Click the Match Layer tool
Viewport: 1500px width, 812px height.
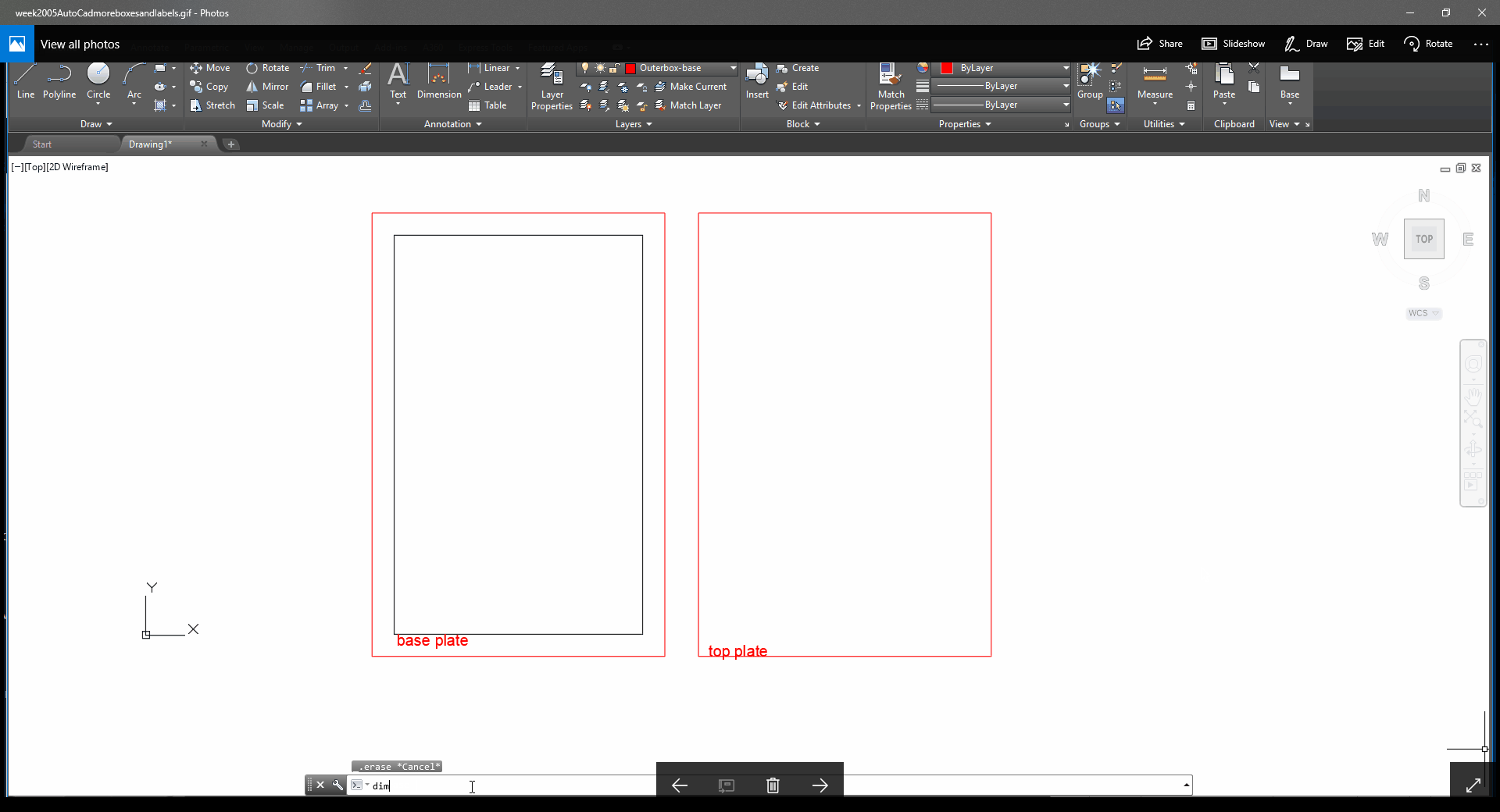click(x=688, y=105)
